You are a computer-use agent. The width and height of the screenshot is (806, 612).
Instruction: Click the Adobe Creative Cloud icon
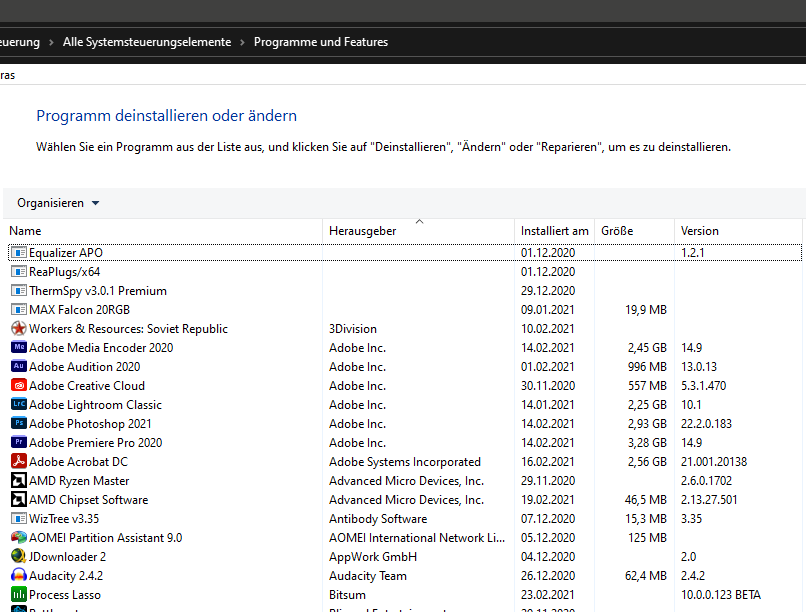19,385
